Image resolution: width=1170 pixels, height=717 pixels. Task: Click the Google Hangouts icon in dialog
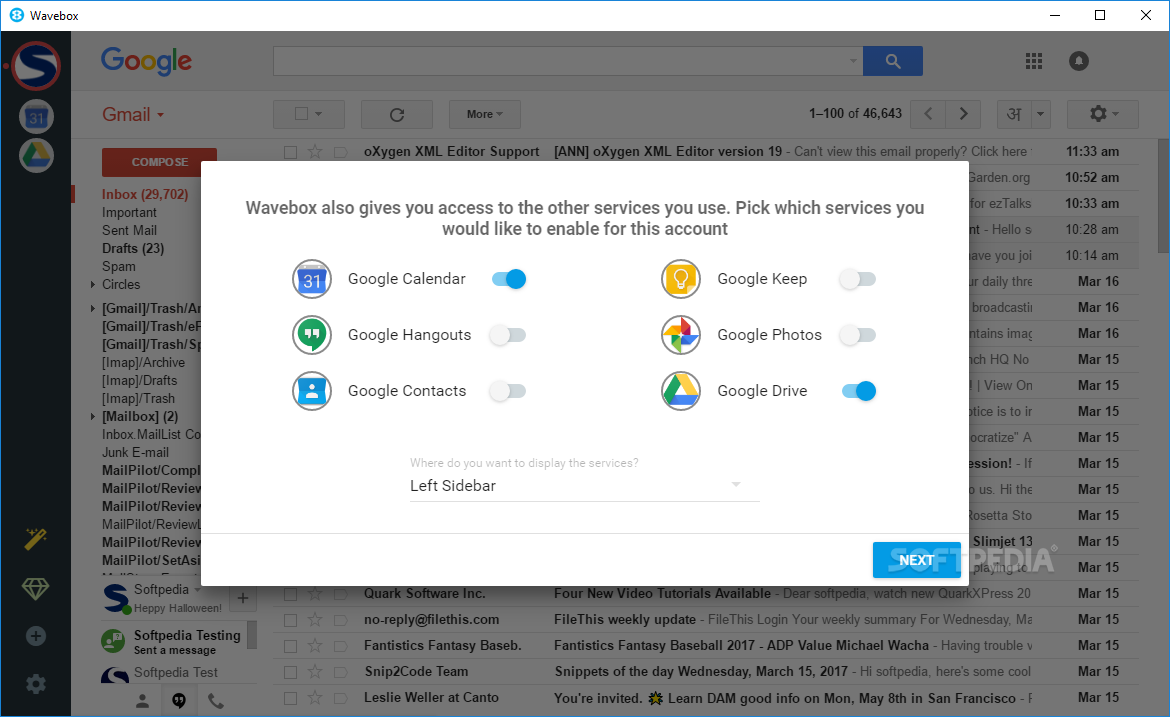[312, 335]
